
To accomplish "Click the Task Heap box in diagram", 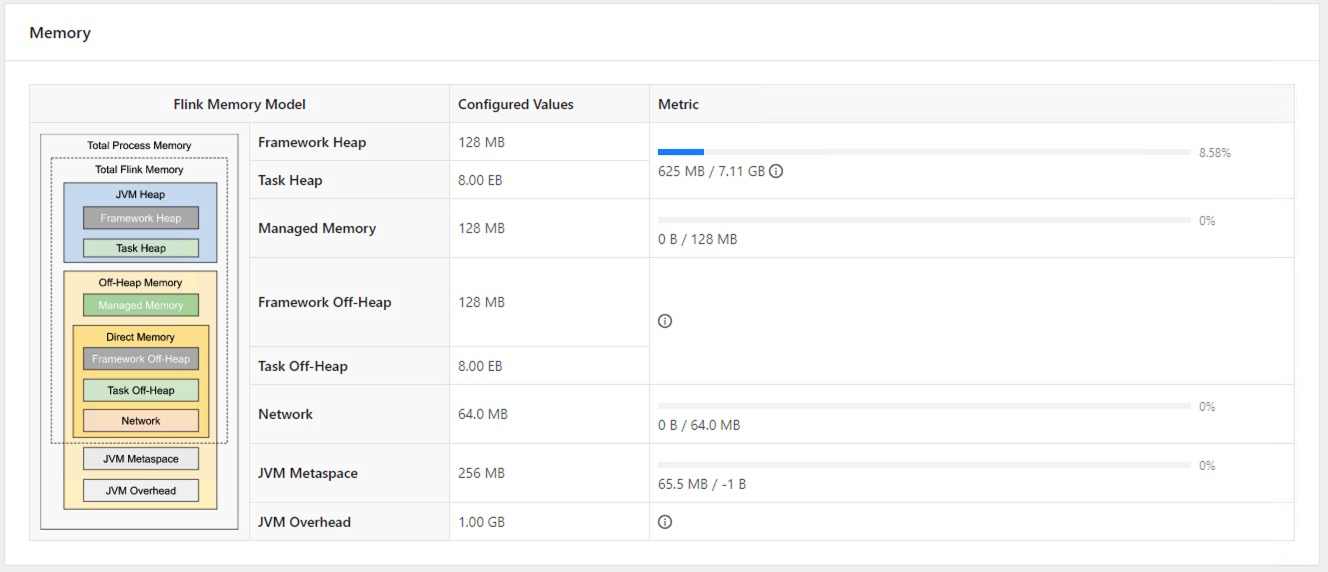I will coord(141,248).
